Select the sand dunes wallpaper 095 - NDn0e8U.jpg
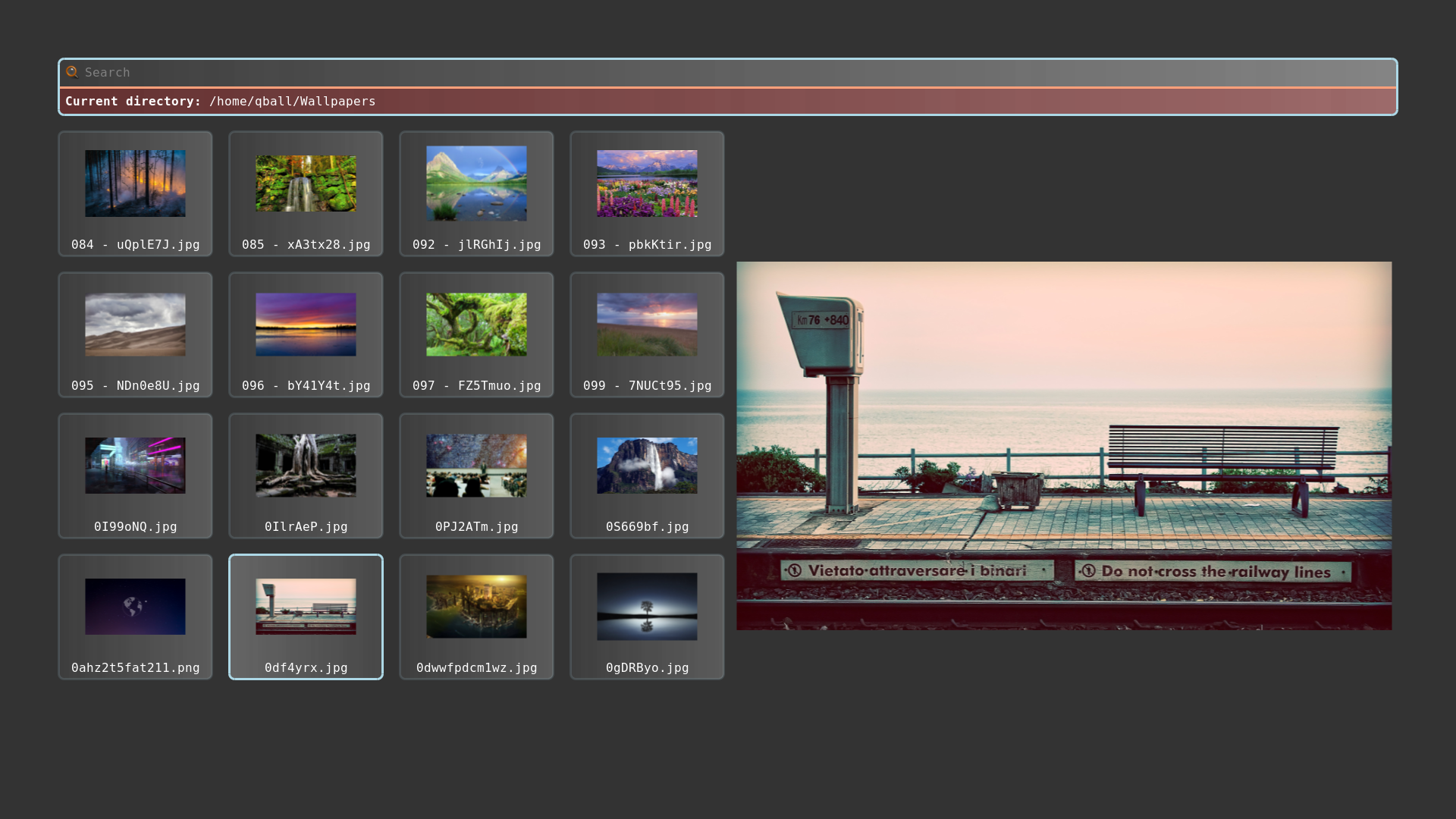Image resolution: width=1456 pixels, height=819 pixels. 135,335
